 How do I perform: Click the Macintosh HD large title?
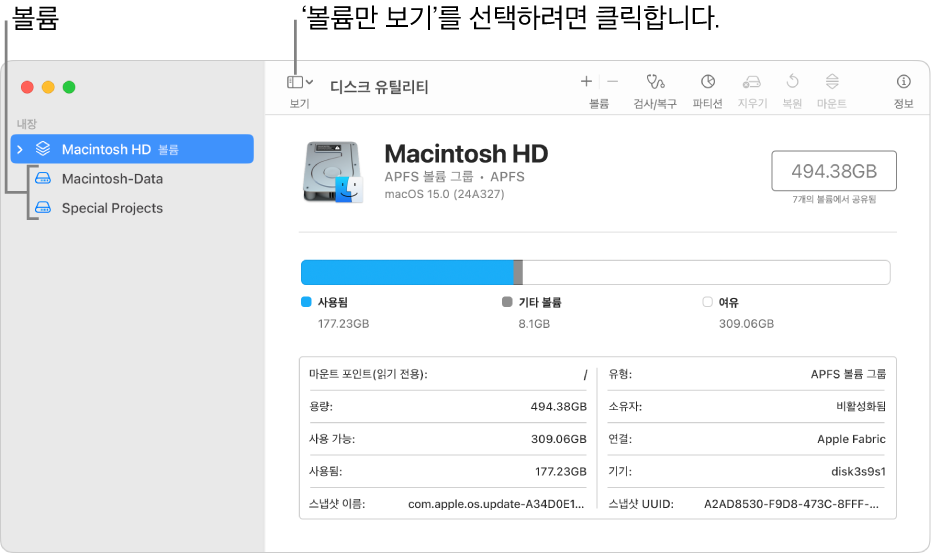pos(466,154)
